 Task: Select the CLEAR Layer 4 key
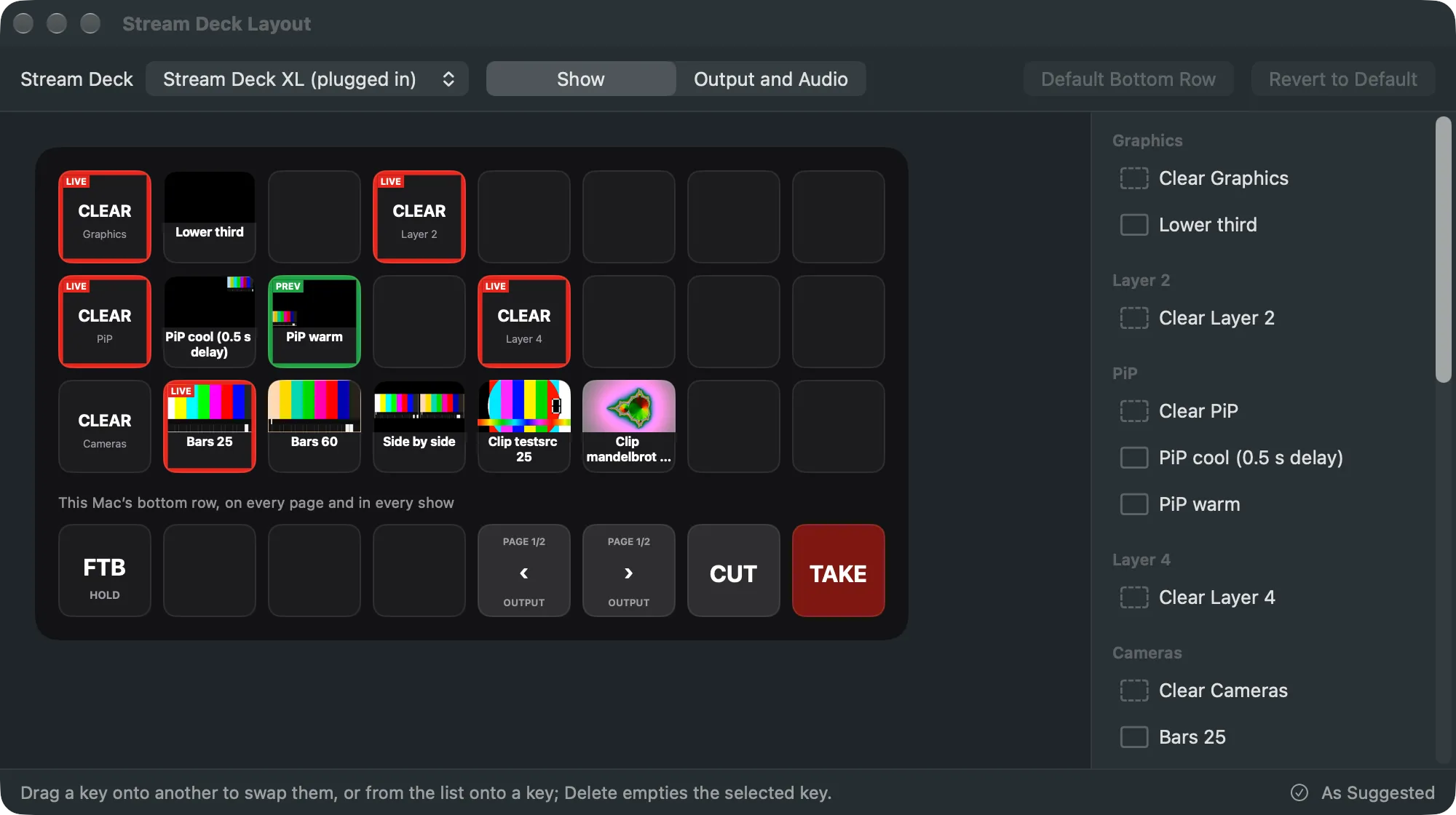click(524, 322)
